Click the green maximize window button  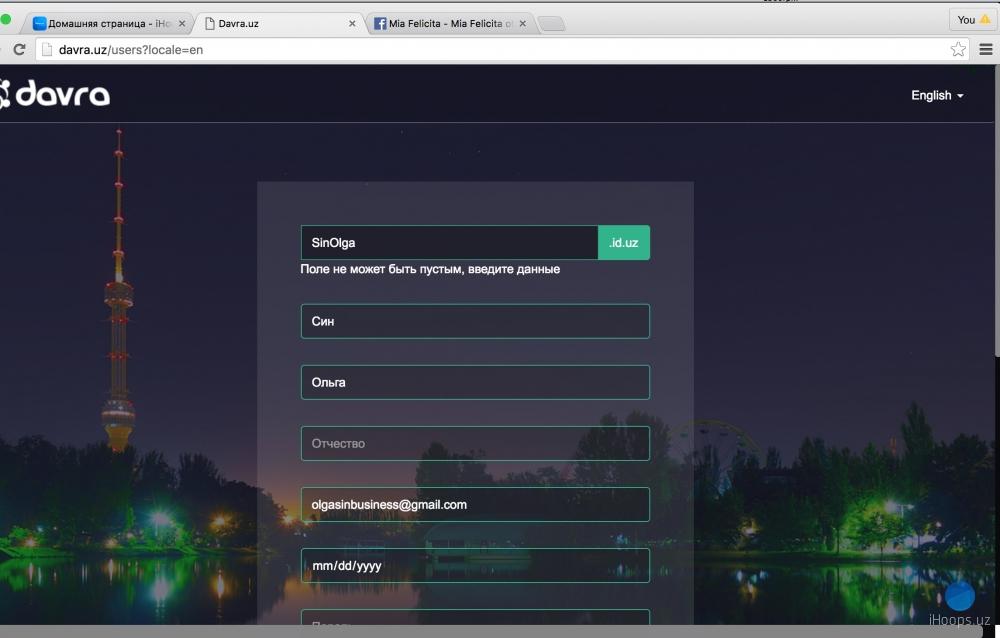pyautogui.click(x=5, y=20)
